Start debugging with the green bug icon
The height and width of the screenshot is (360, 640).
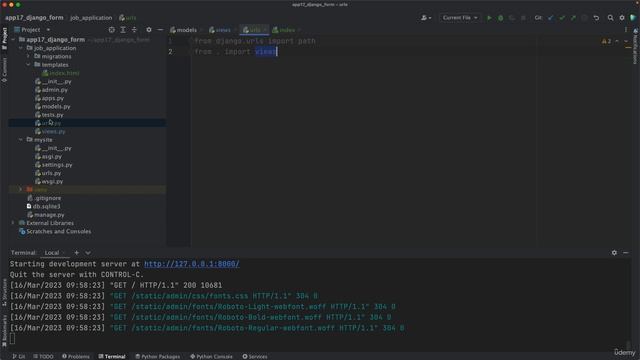tap(500, 18)
